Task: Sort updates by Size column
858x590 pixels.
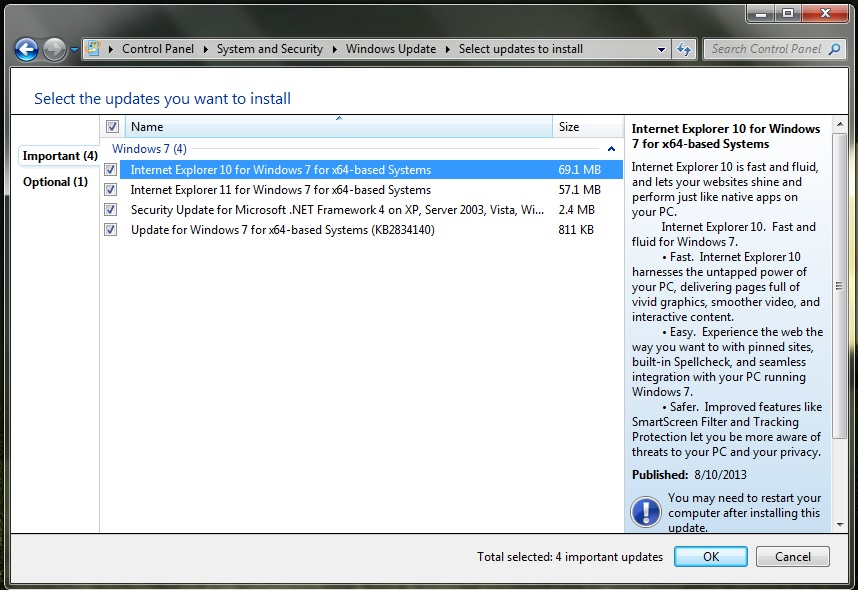Action: [x=588, y=126]
